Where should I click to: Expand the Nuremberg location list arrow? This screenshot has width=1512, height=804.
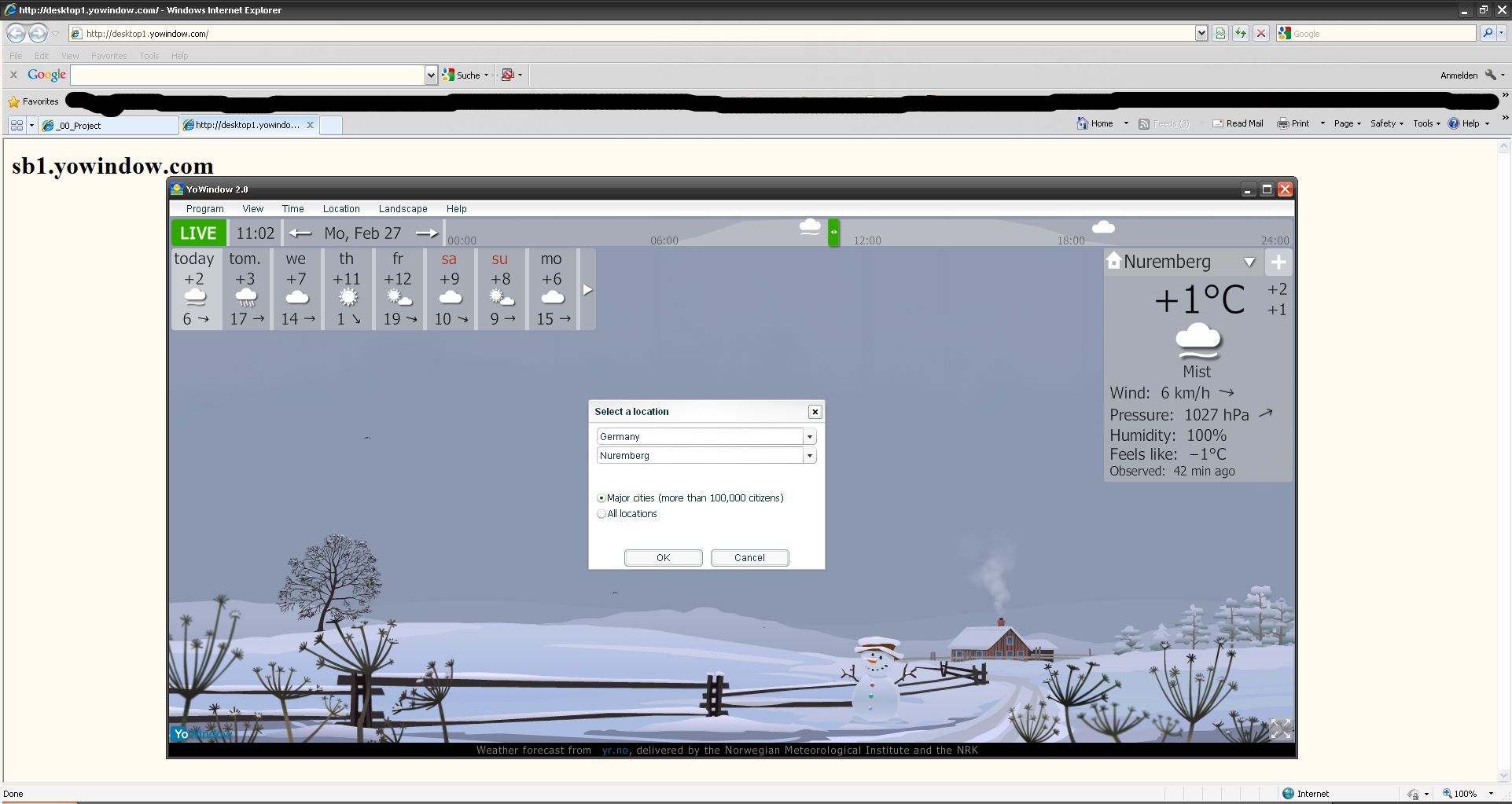pyautogui.click(x=1249, y=262)
